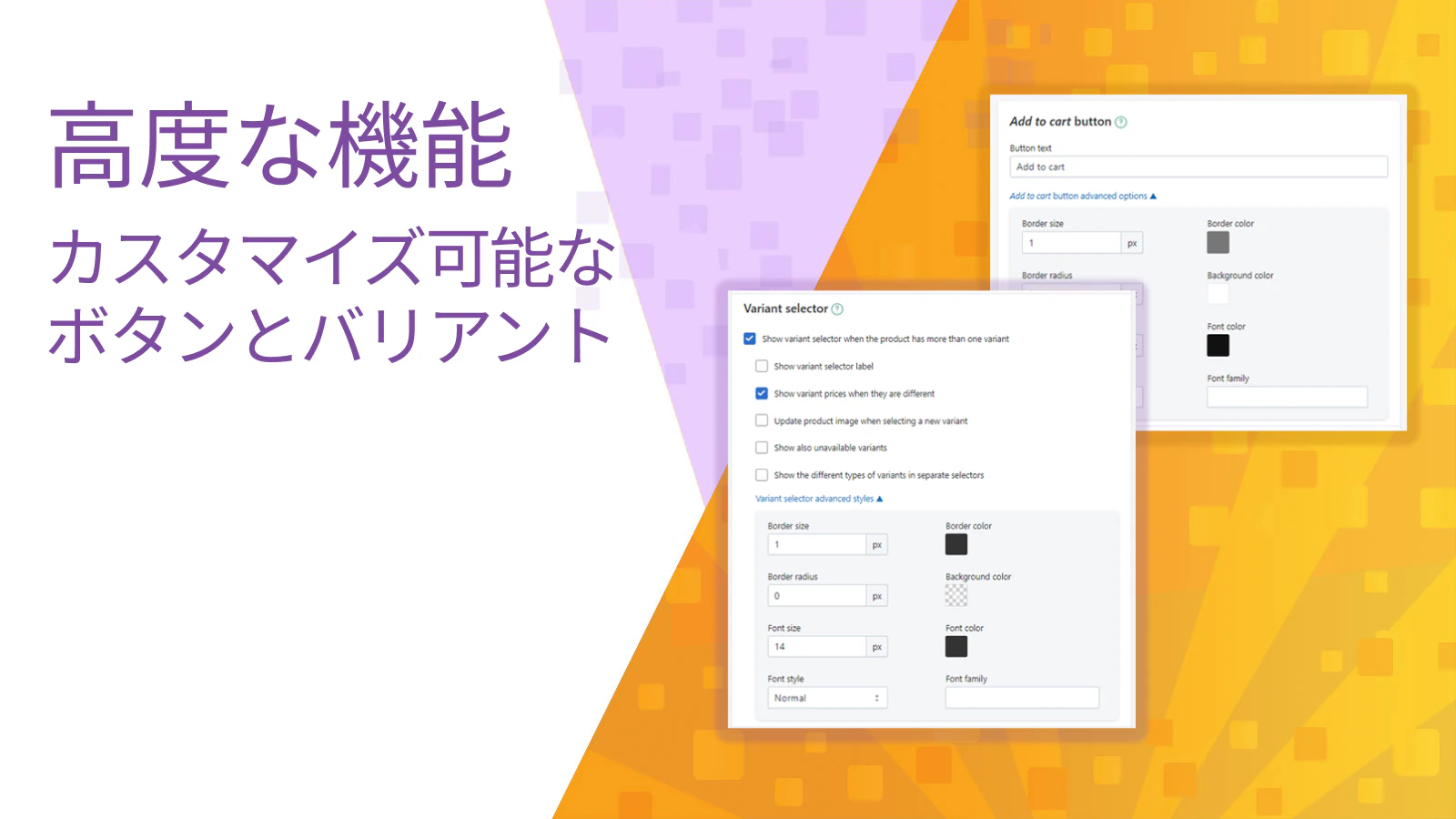Screen dimensions: 1456x819
Task: Open the Font style Normal dropdown
Action: pyautogui.click(x=827, y=698)
